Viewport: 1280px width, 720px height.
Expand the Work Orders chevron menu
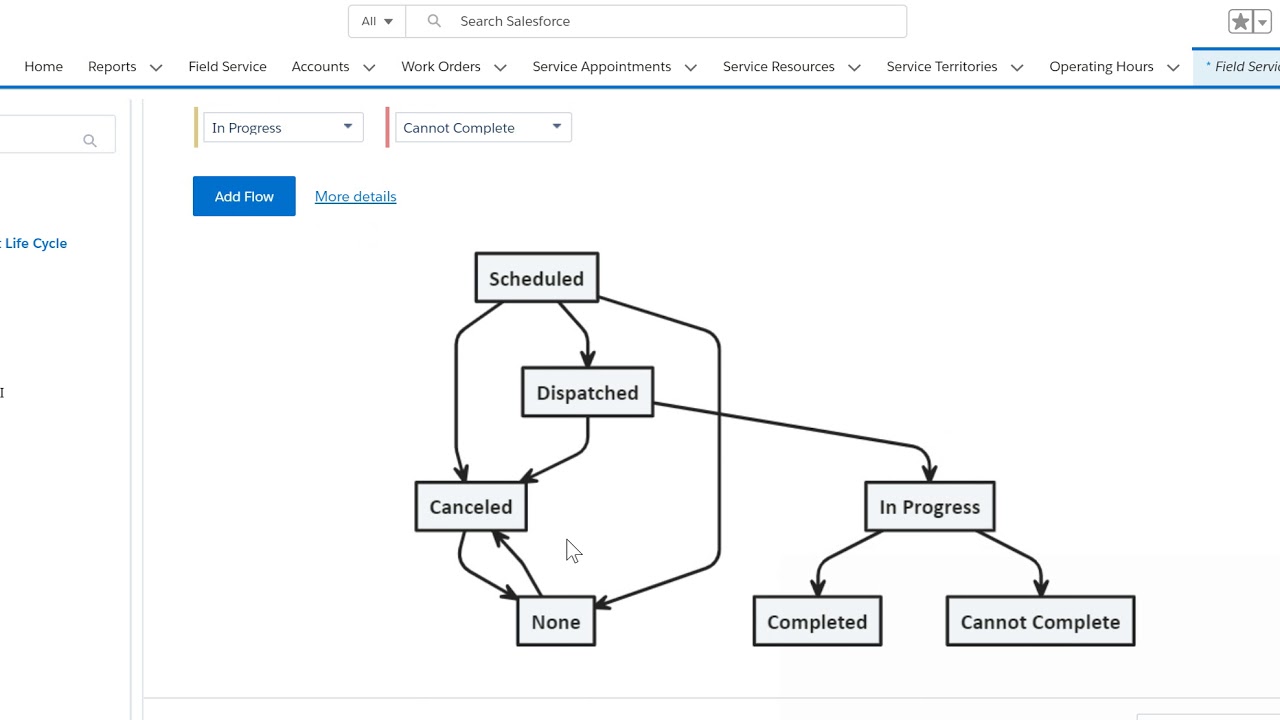click(500, 67)
